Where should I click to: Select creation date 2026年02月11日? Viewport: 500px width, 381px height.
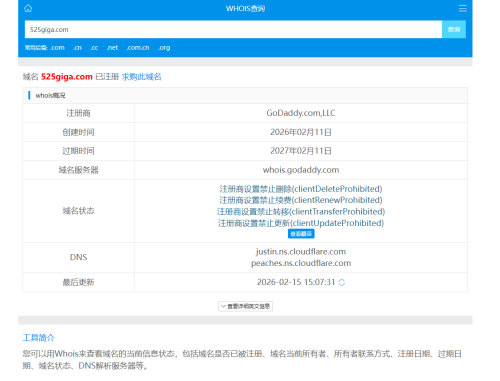(301, 132)
